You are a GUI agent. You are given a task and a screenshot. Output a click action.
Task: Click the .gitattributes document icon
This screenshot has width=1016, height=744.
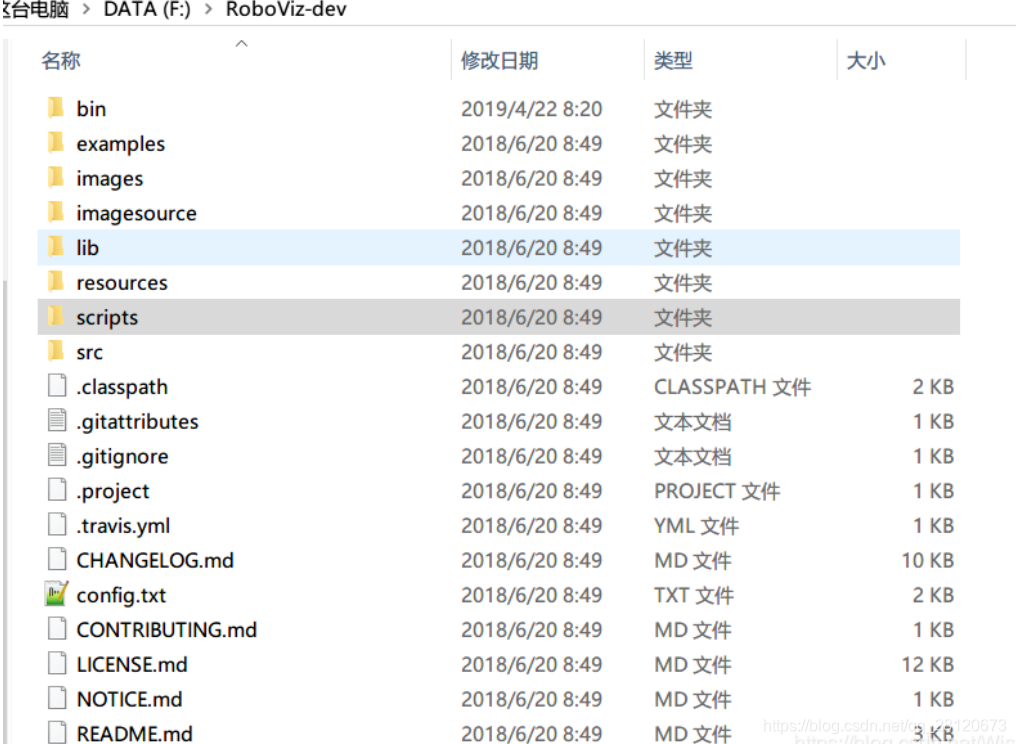pyautogui.click(x=57, y=421)
